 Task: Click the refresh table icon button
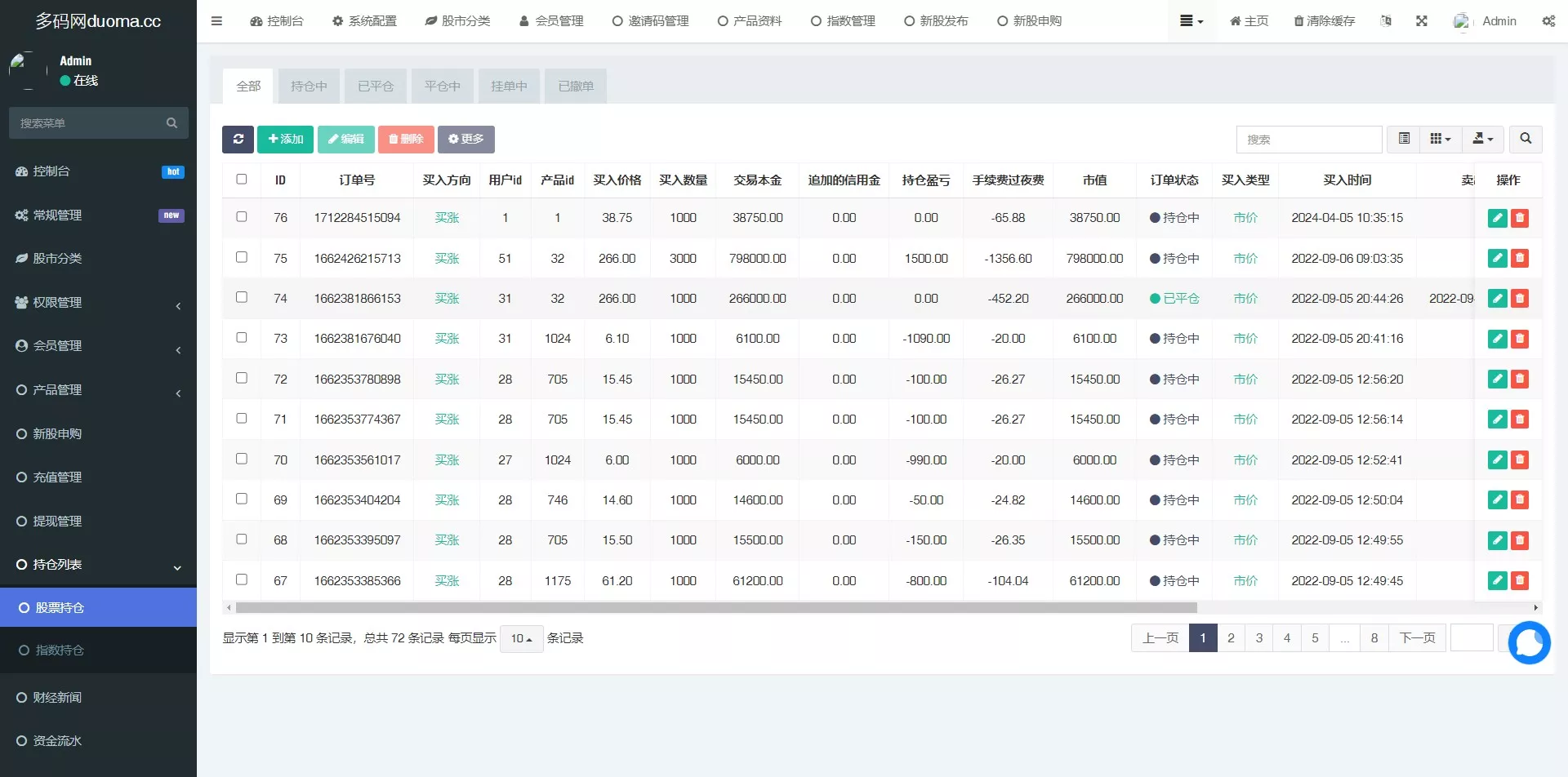coord(238,140)
